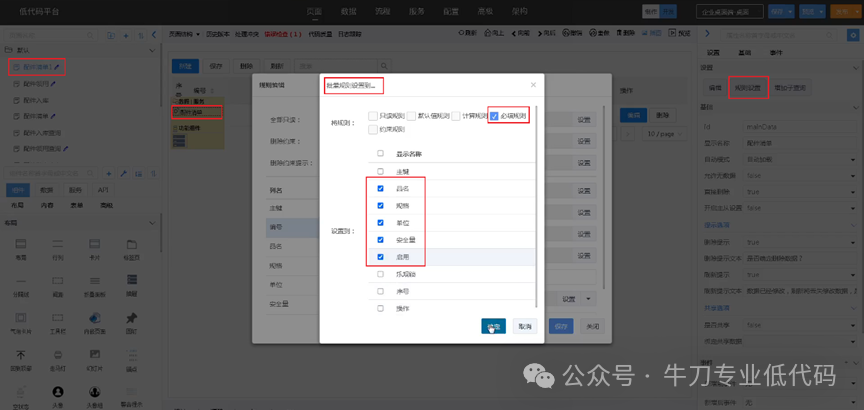Toggle the 显示名称 select-all checkbox
The width and height of the screenshot is (864, 410).
(380, 154)
